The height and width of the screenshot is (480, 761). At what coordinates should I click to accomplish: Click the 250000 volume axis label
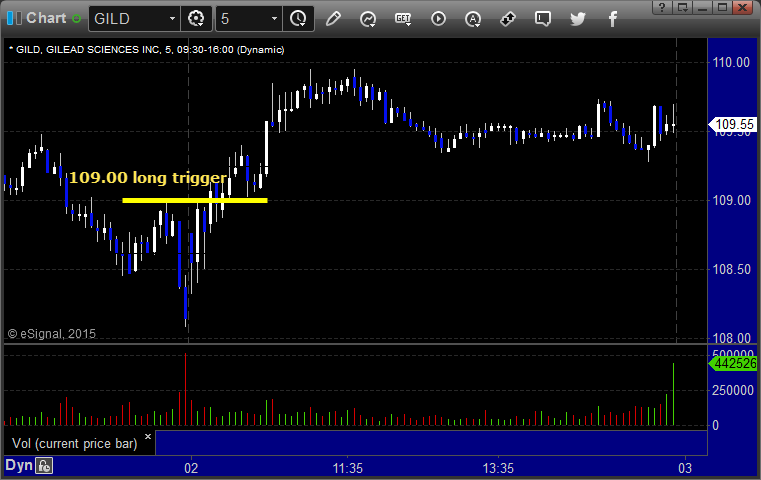733,391
